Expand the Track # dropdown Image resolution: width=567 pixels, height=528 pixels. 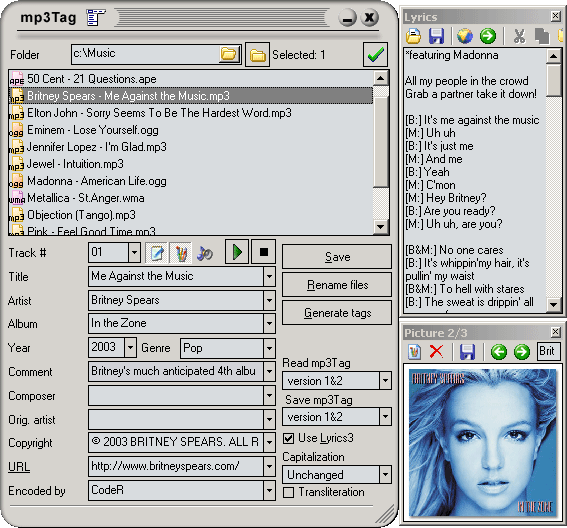[x=134, y=252]
